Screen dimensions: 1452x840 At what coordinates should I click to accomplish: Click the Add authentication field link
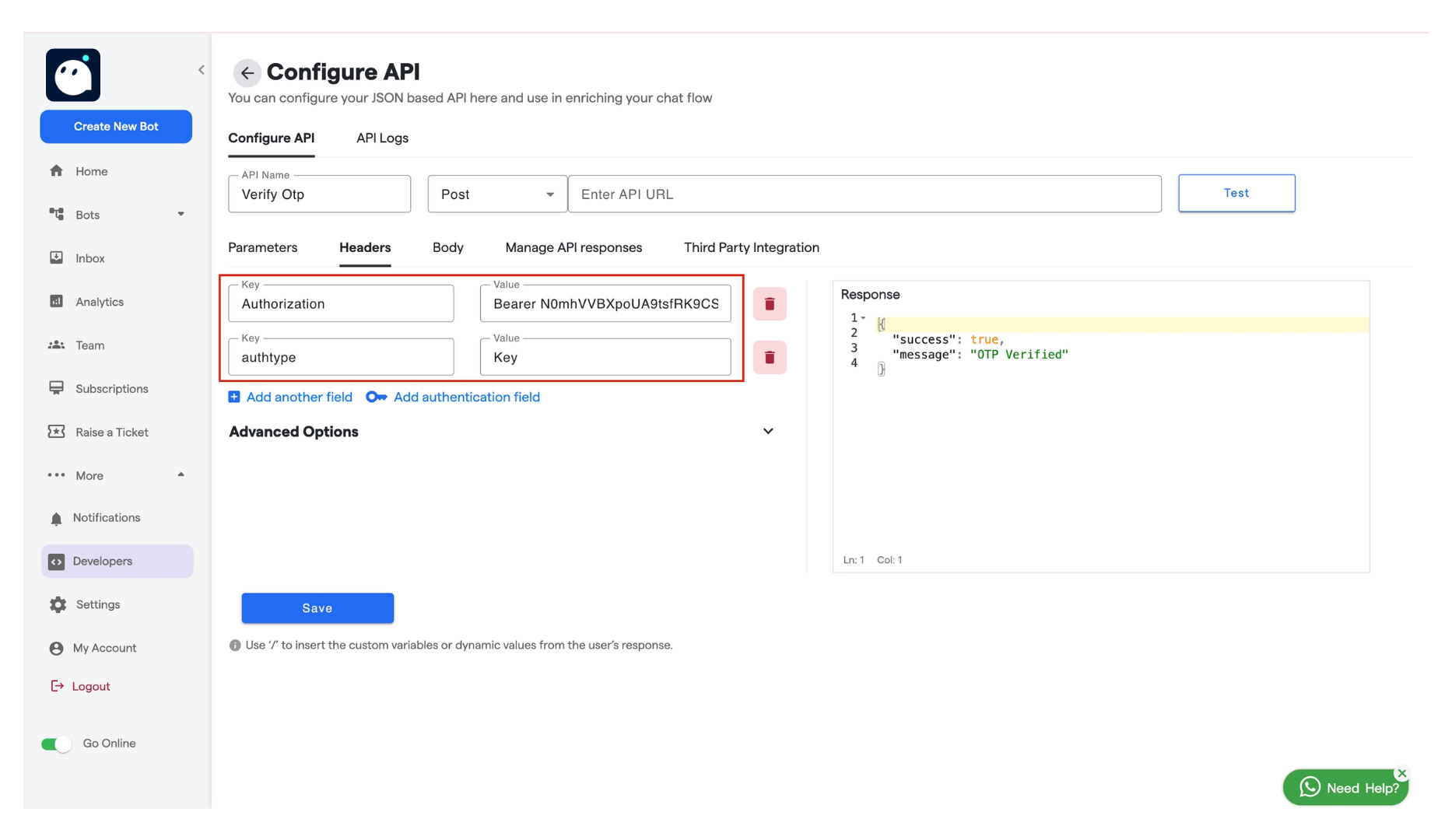[465, 397]
